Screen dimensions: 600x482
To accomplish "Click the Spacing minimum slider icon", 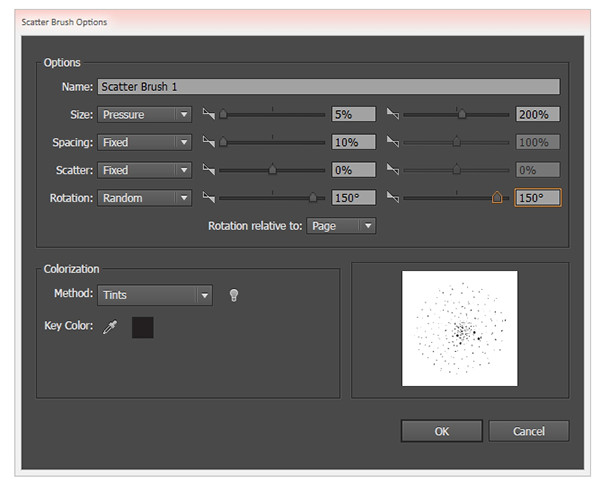I will click(x=209, y=143).
